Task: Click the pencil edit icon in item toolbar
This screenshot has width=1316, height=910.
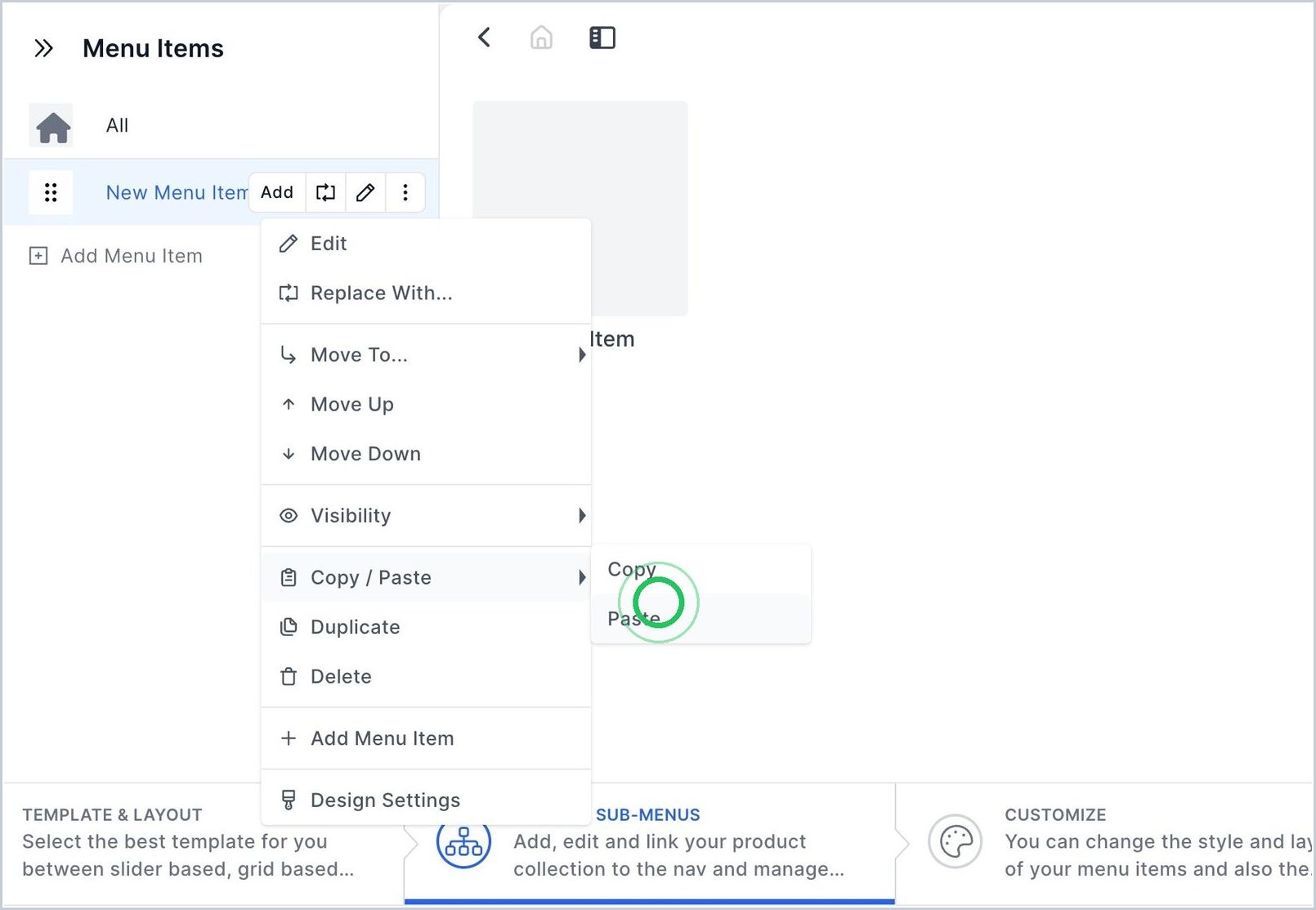Action: pos(365,192)
